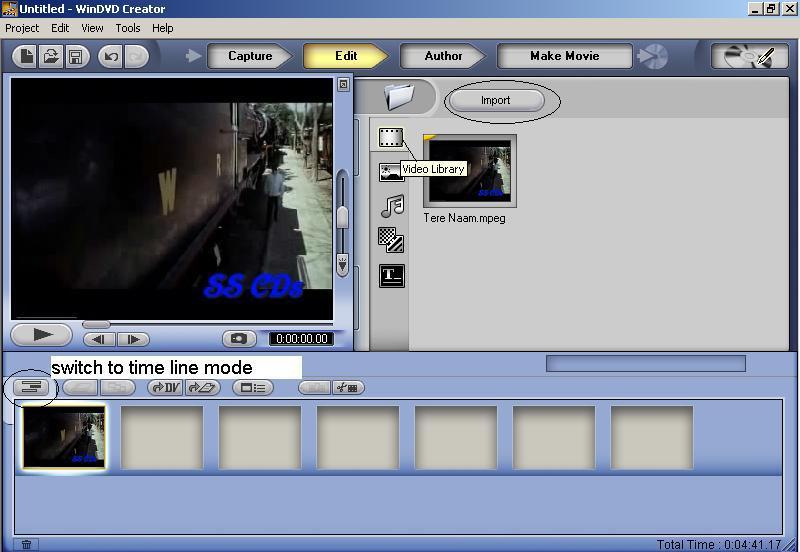Open the Title text effects icon
This screenshot has height=552, width=800.
[392, 276]
